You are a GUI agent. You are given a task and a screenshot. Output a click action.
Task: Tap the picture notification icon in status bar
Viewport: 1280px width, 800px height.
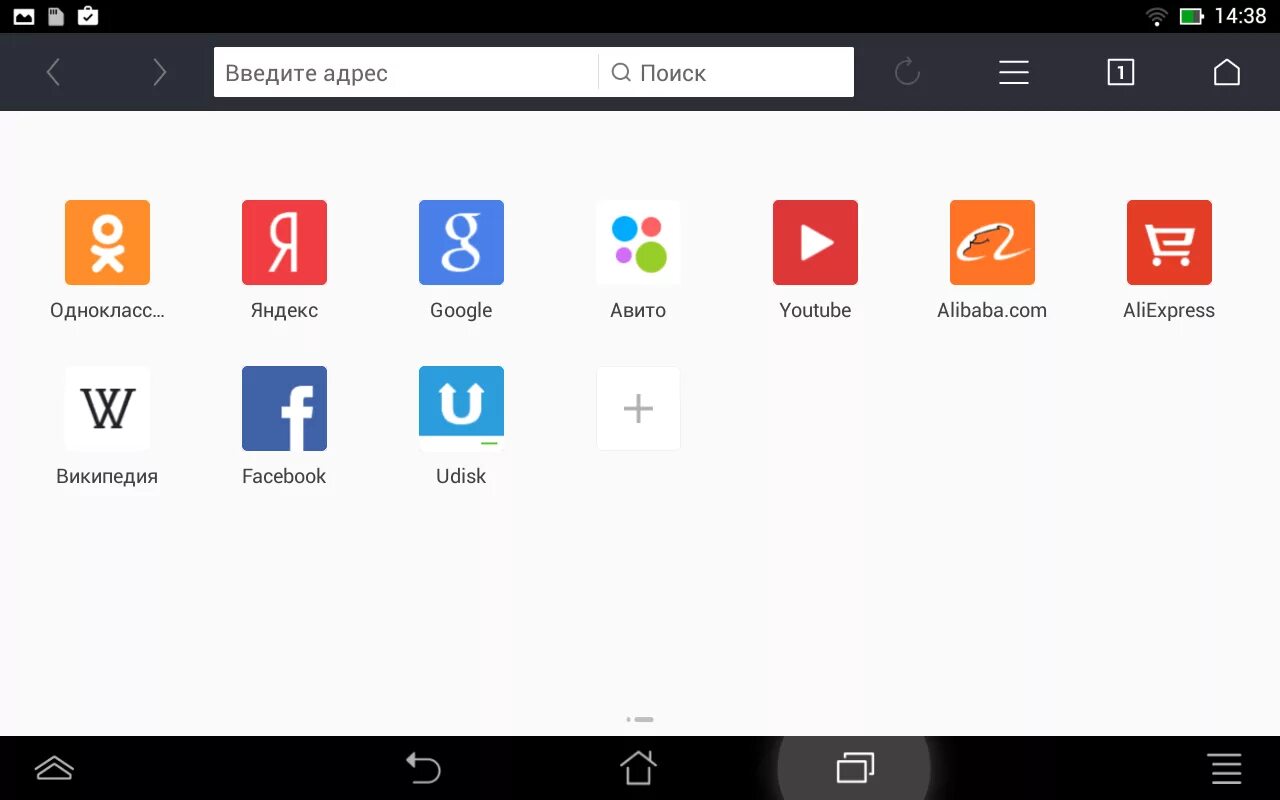(x=23, y=16)
